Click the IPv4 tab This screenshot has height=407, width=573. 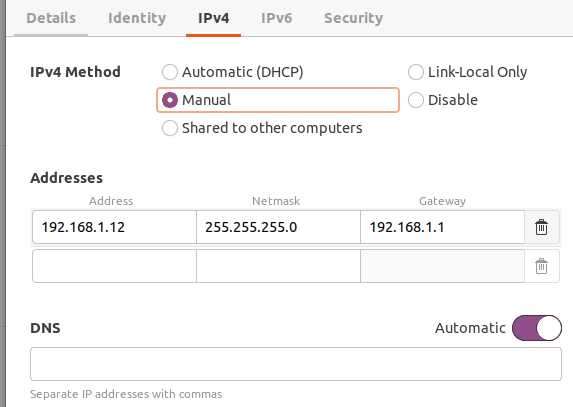click(213, 18)
